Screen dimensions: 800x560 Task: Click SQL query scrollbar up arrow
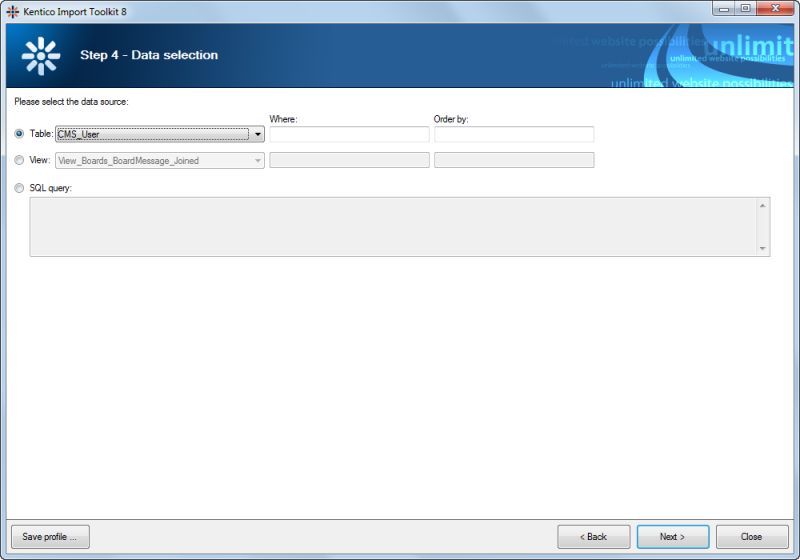pos(763,206)
